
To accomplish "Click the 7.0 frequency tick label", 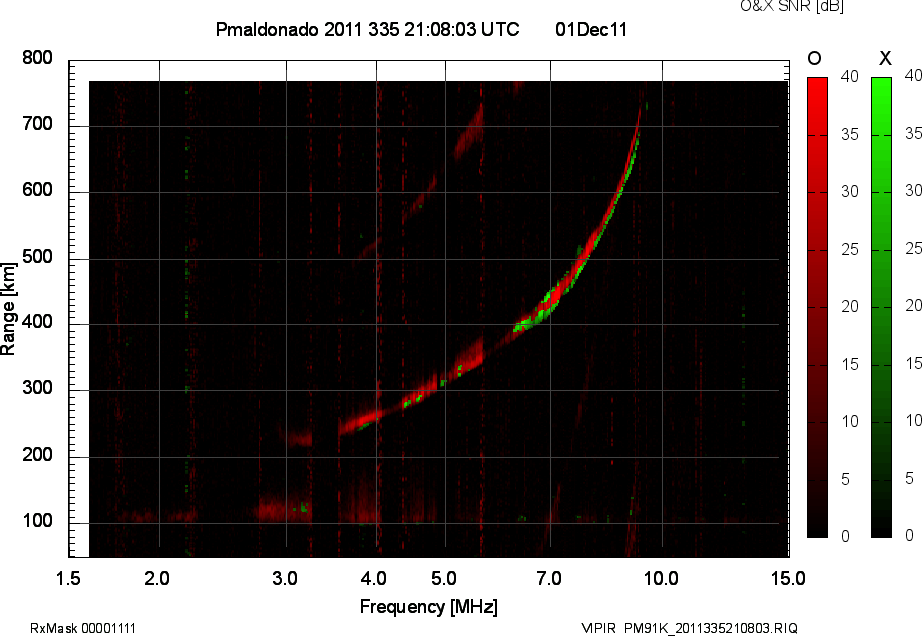I will (x=549, y=579).
